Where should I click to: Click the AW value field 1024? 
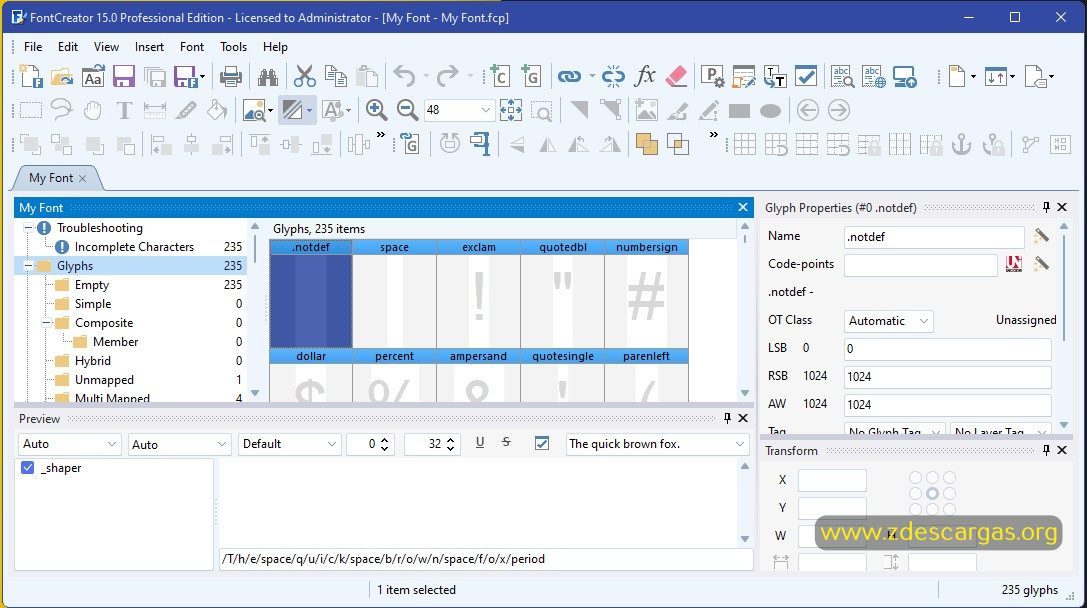point(948,405)
